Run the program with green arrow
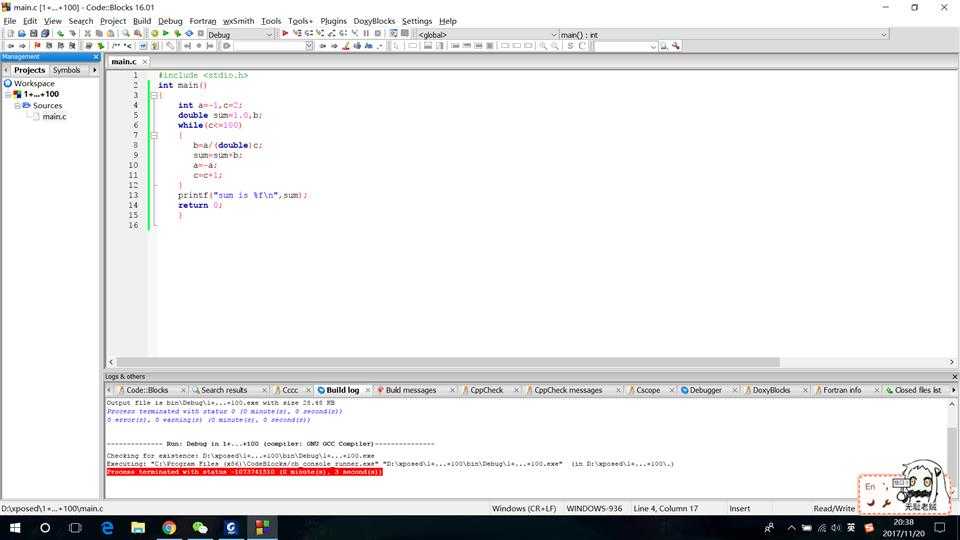The image size is (960, 540). (x=165, y=34)
